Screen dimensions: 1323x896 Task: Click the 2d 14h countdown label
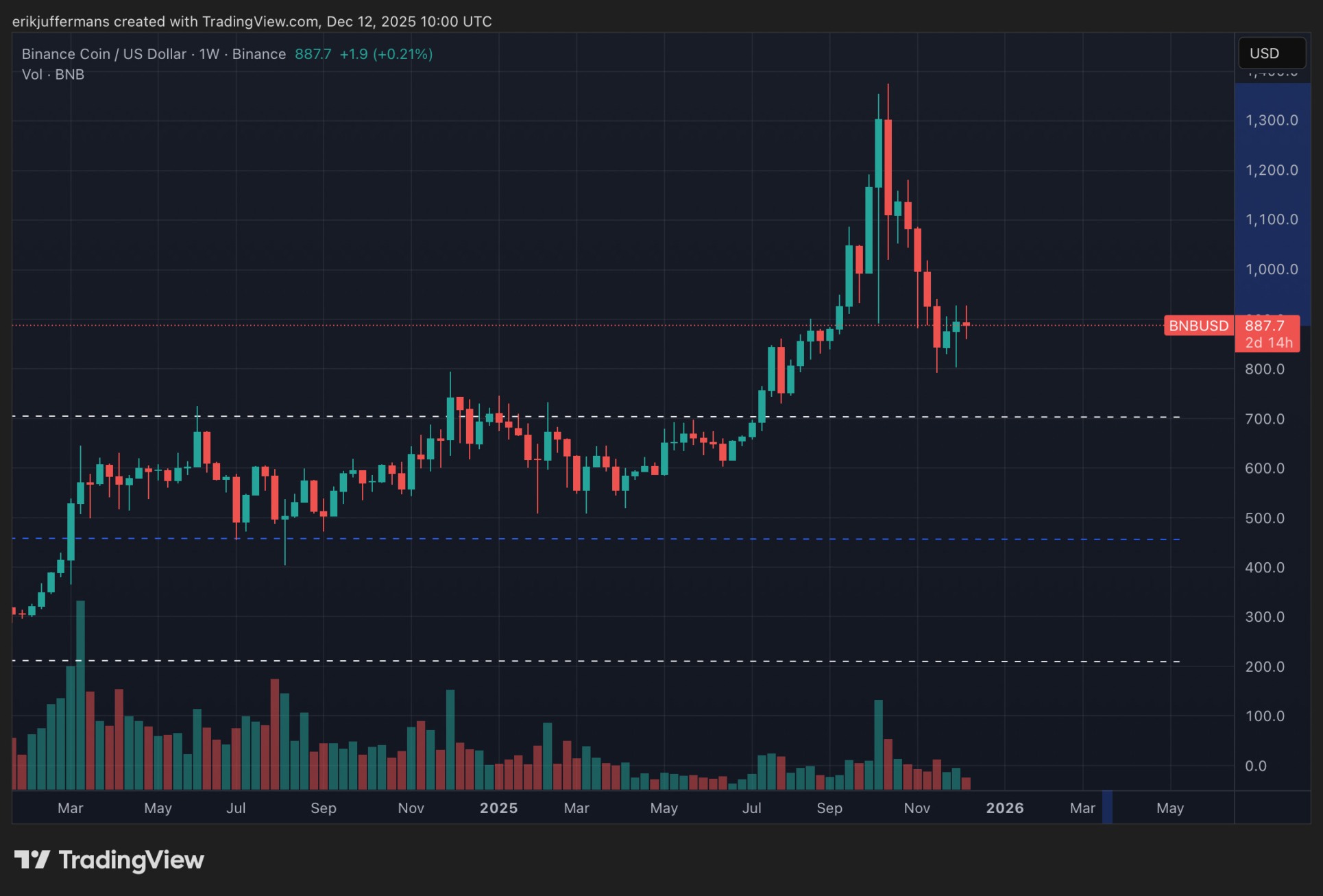pyautogui.click(x=1268, y=343)
